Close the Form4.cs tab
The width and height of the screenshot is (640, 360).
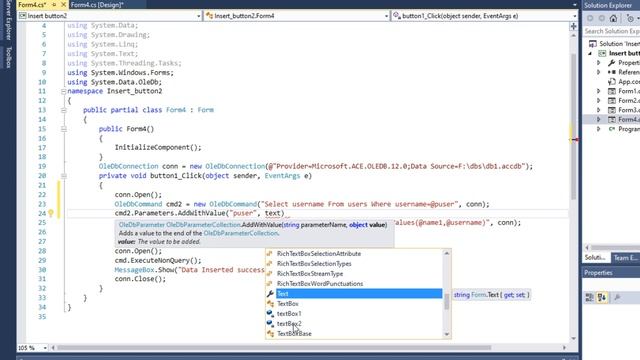click(x=63, y=5)
